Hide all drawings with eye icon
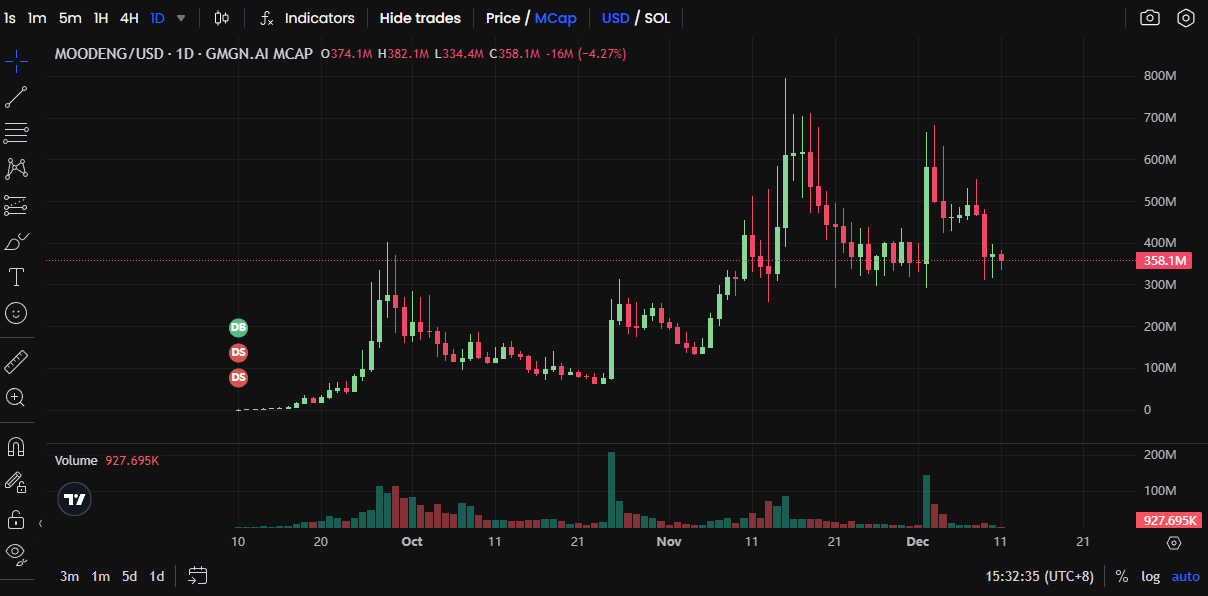The width and height of the screenshot is (1208, 596). pyautogui.click(x=16, y=551)
